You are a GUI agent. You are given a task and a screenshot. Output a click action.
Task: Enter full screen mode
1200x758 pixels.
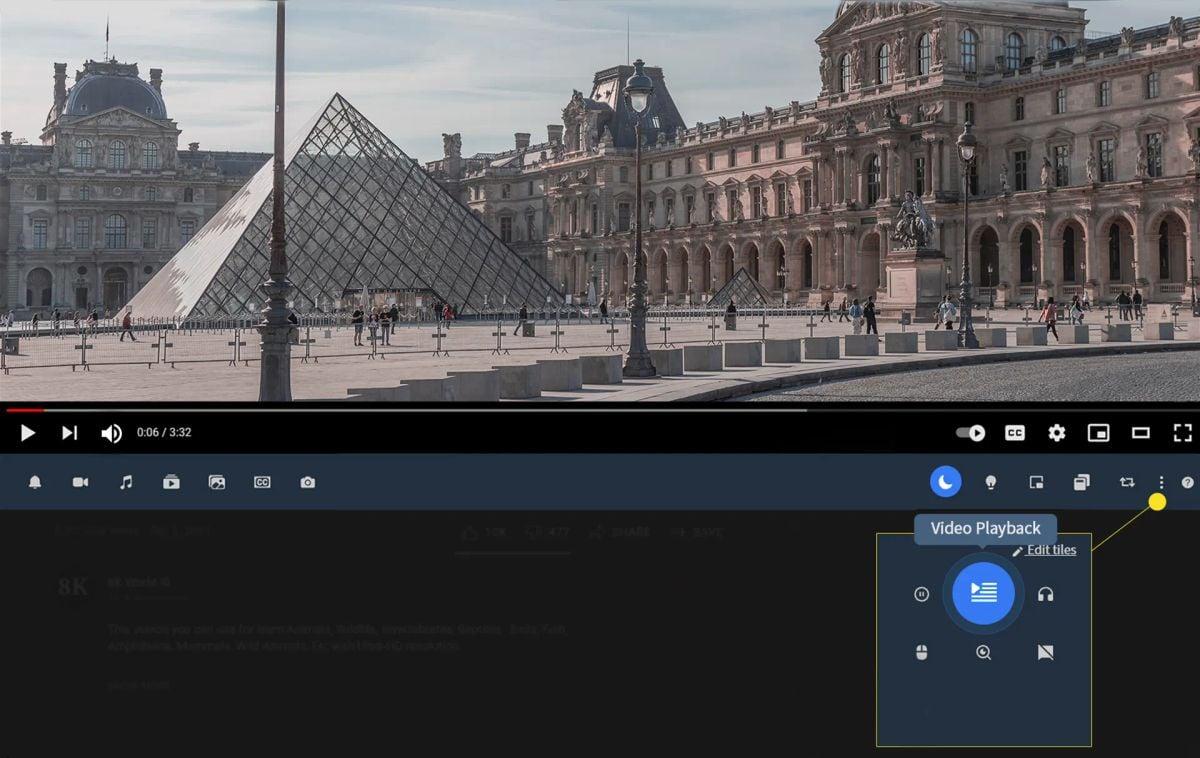point(1182,433)
